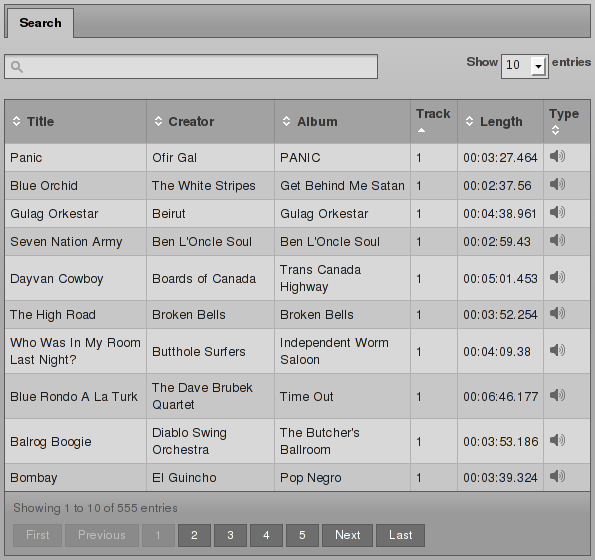This screenshot has height=560, width=595.
Task: Click the audio icon in the Bombay row
Action: [557, 476]
